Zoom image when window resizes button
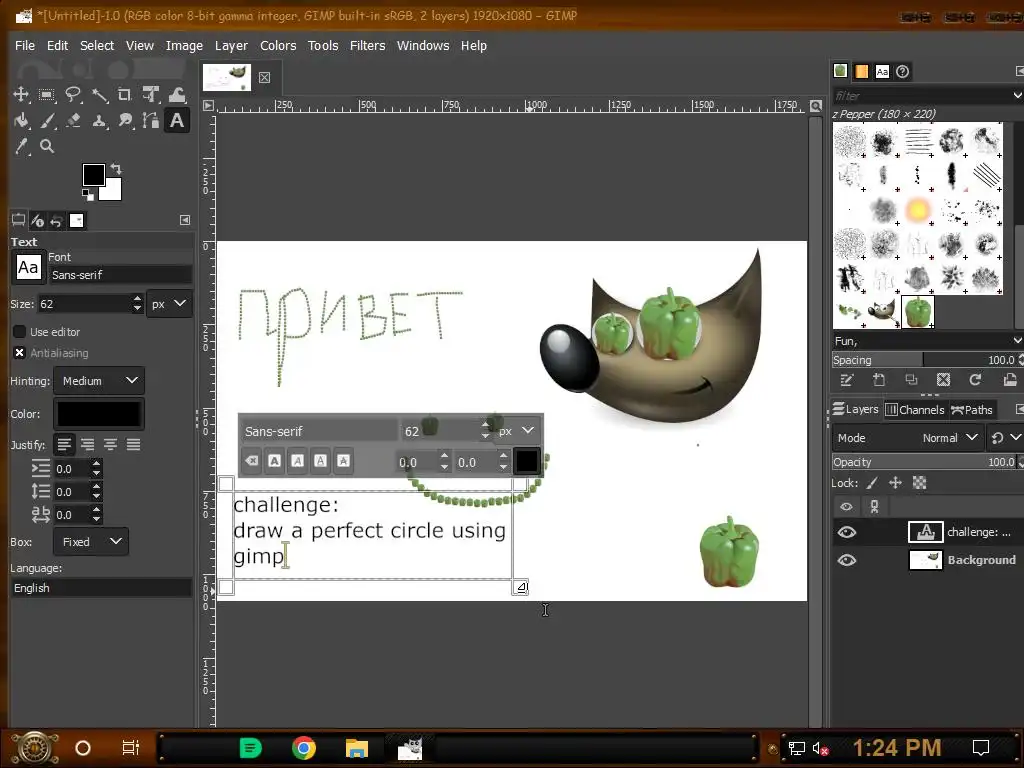The height and width of the screenshot is (768, 1024). (x=816, y=106)
